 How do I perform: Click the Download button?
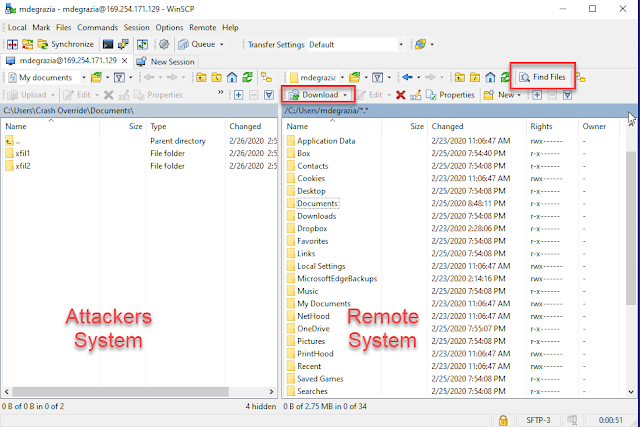314,95
